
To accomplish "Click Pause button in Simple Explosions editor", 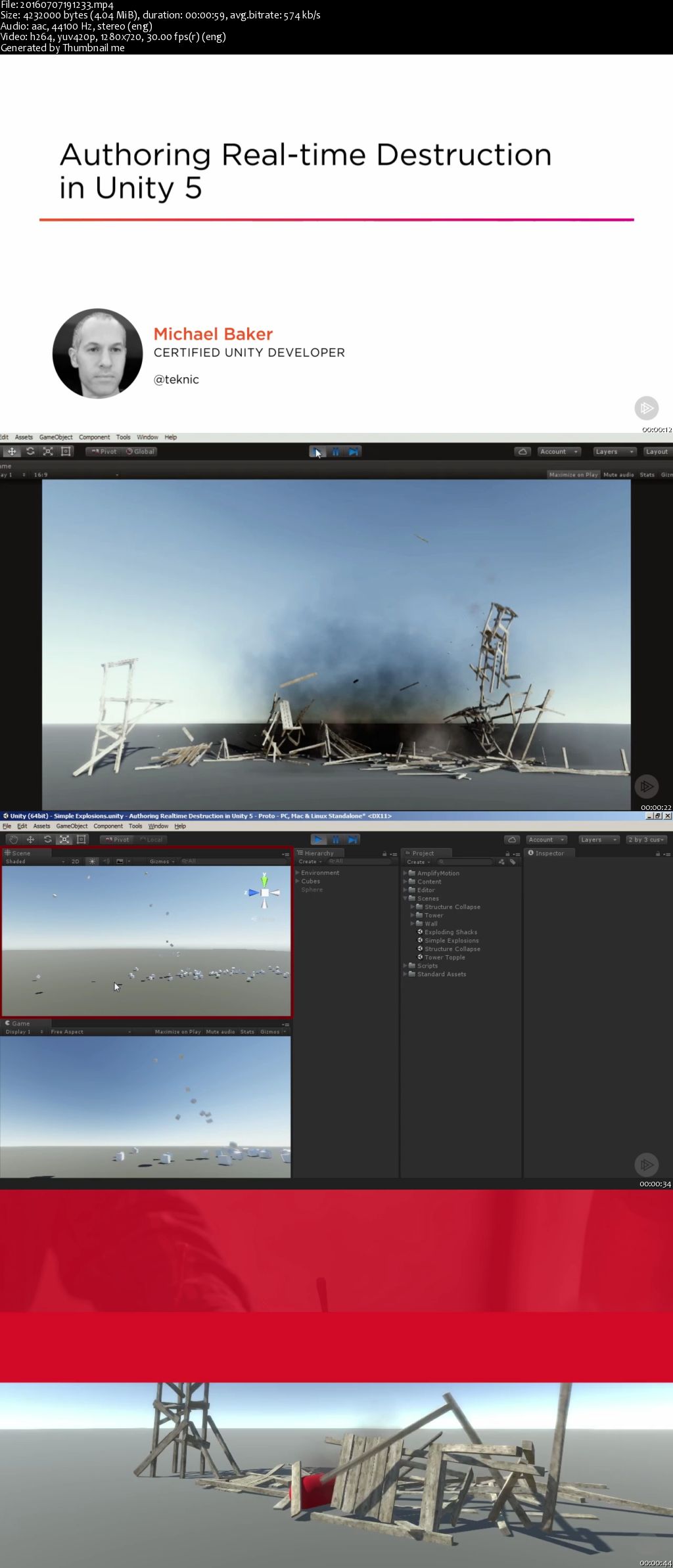I will click(335, 840).
